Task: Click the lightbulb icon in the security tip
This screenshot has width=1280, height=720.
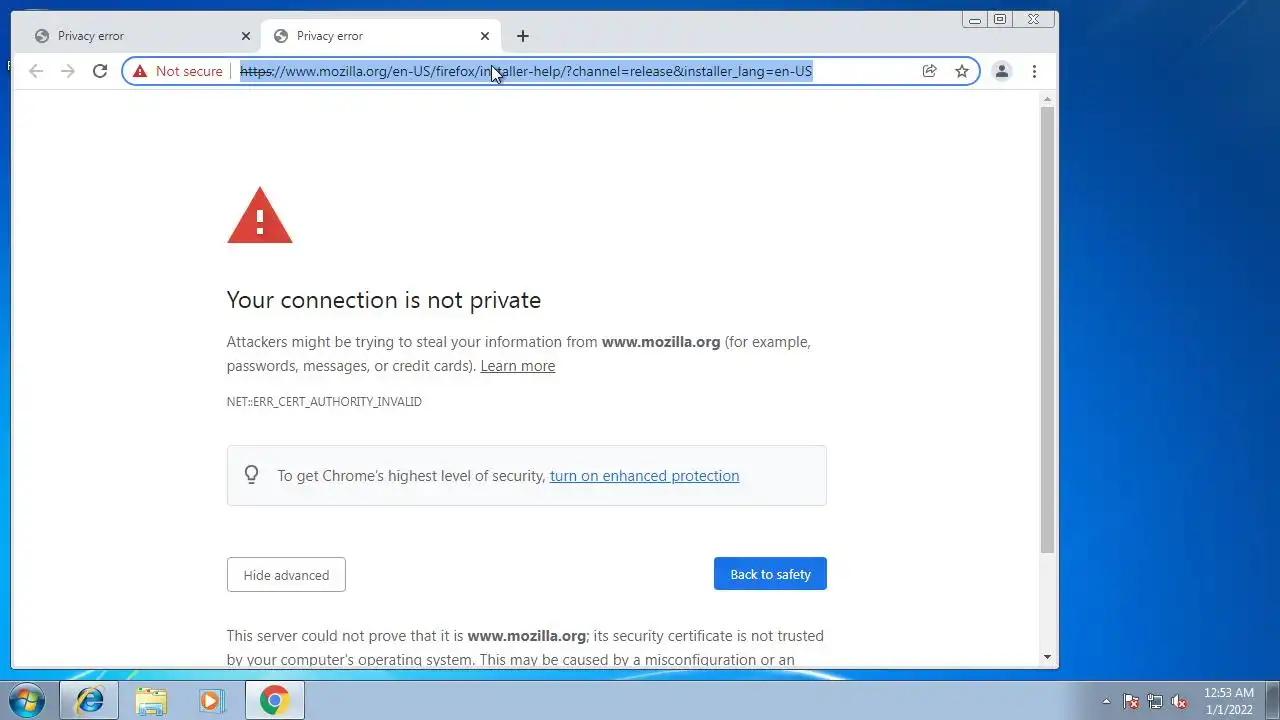Action: pos(251,475)
